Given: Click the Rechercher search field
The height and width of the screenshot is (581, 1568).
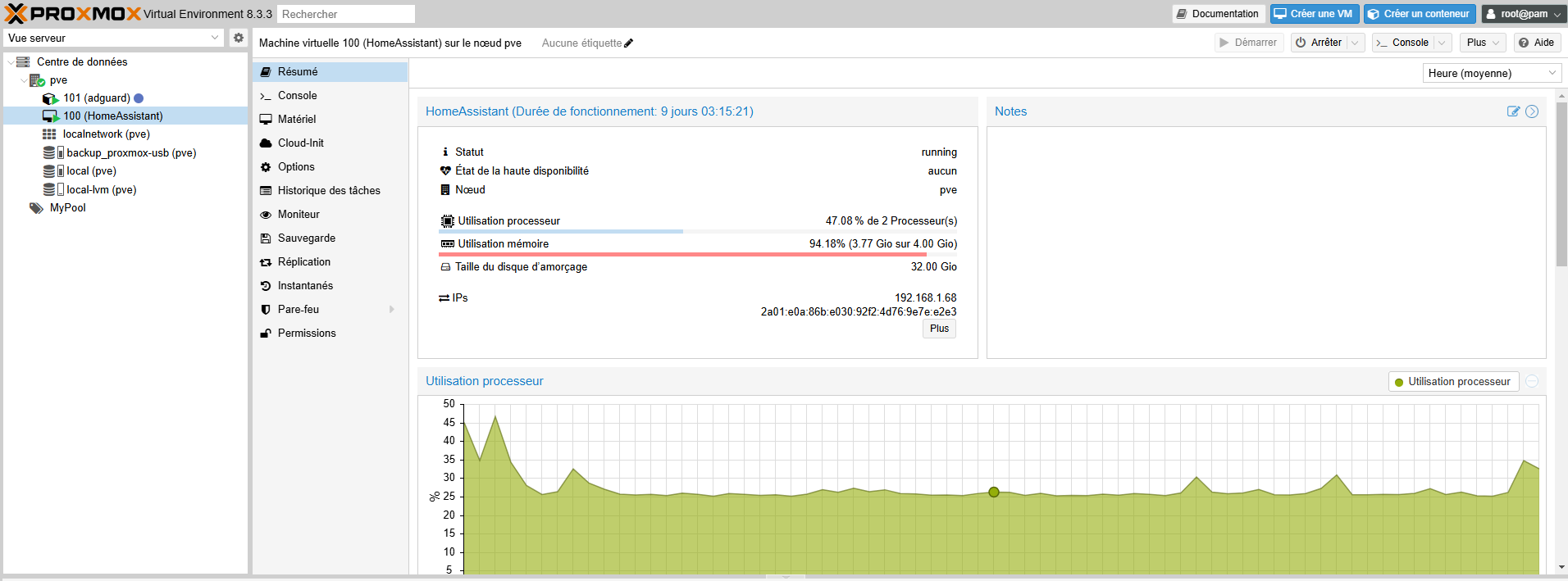Looking at the screenshot, I should tap(346, 14).
